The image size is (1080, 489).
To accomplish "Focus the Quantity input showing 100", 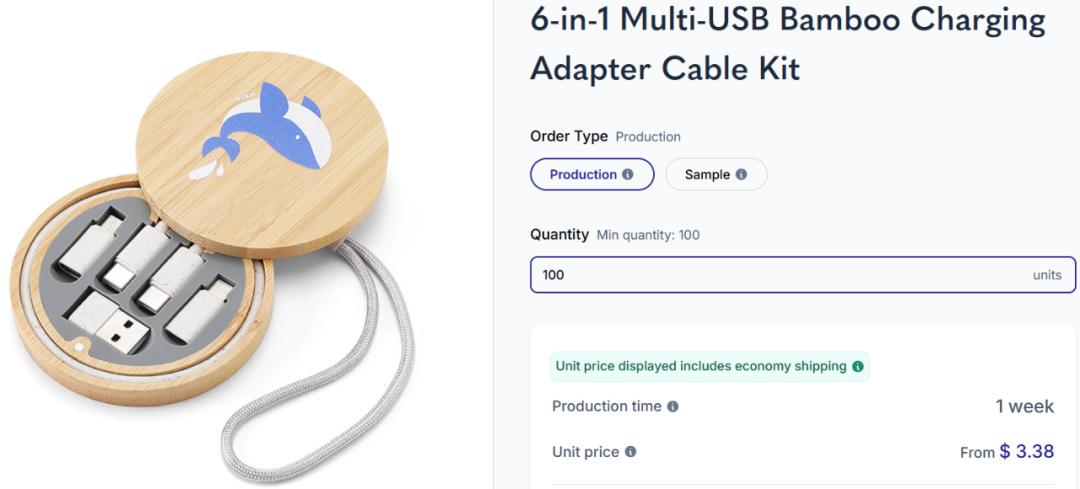I will (802, 275).
